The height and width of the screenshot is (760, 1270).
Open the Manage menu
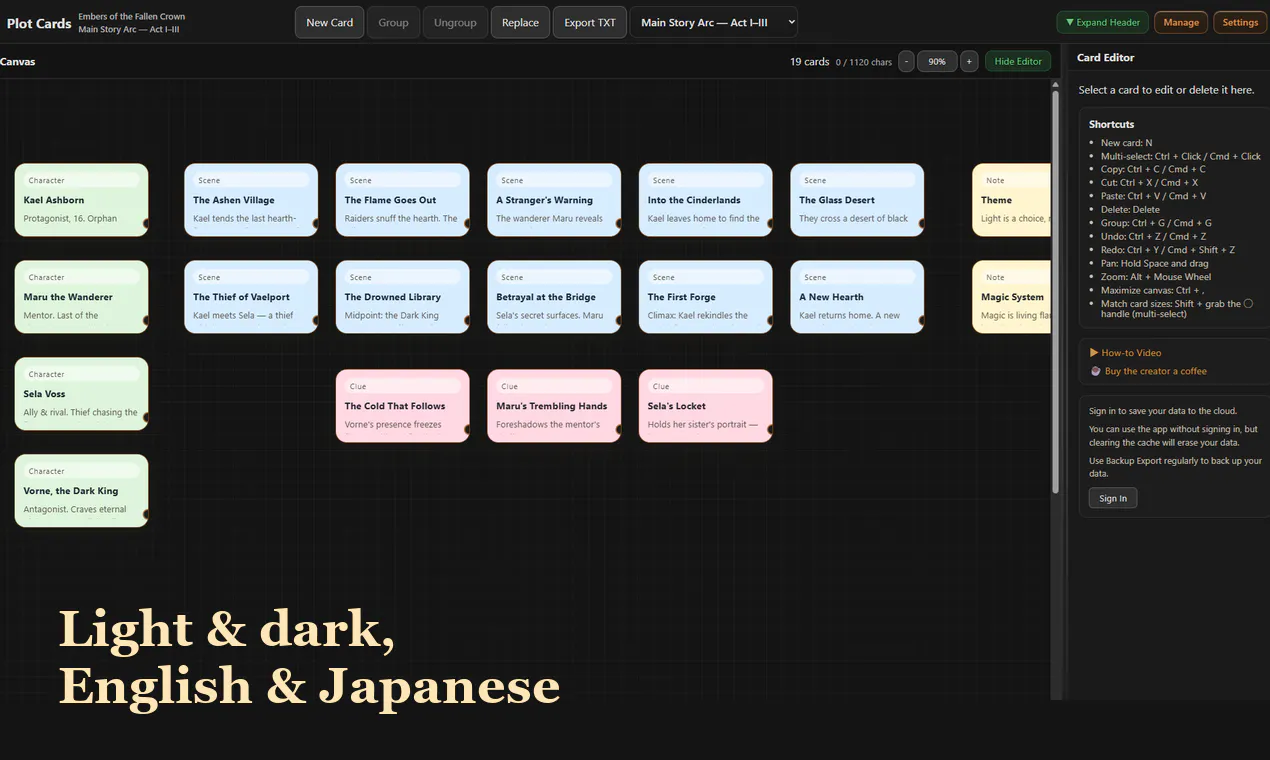[1181, 22]
